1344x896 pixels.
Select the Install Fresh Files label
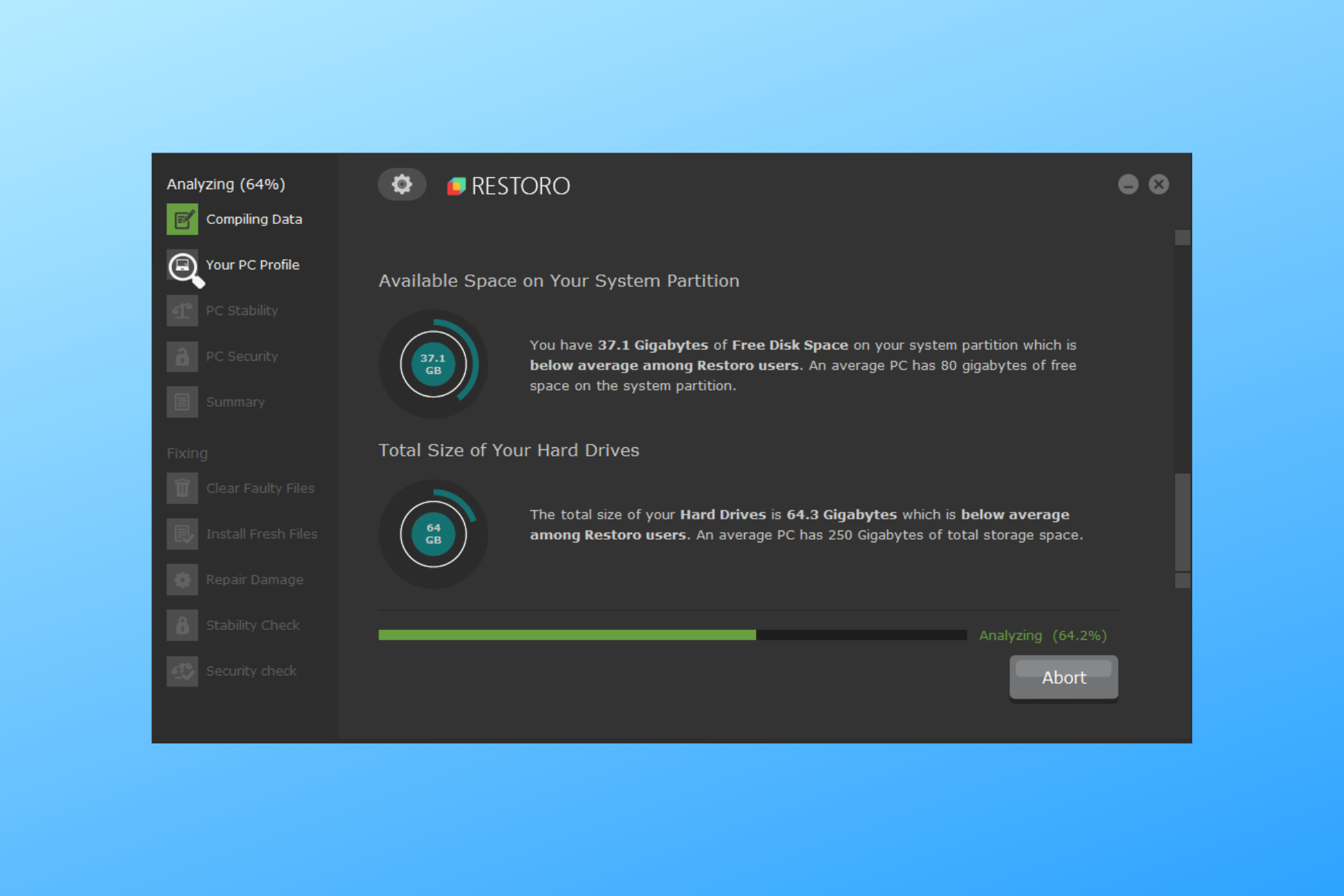(x=262, y=534)
